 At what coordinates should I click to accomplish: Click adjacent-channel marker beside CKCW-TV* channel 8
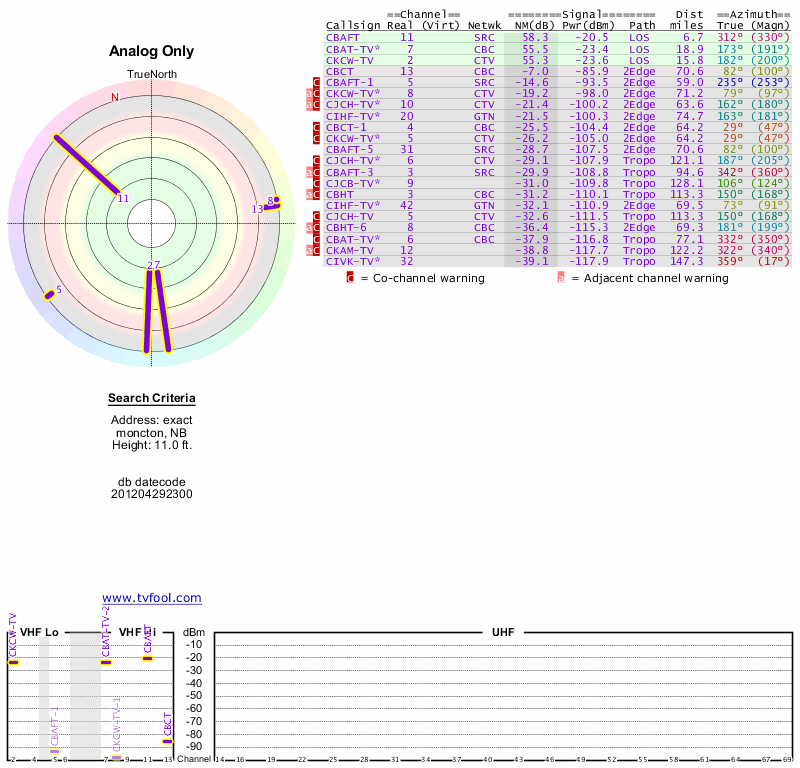[310, 94]
